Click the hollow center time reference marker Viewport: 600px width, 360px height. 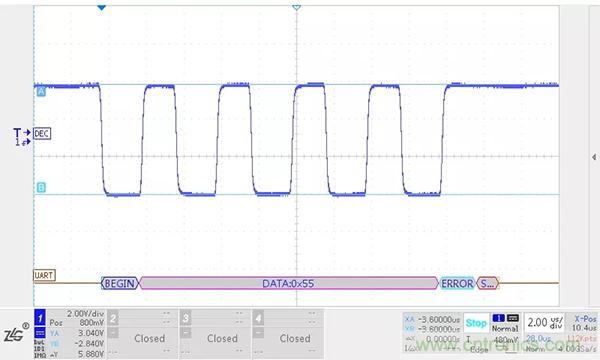pos(296,7)
